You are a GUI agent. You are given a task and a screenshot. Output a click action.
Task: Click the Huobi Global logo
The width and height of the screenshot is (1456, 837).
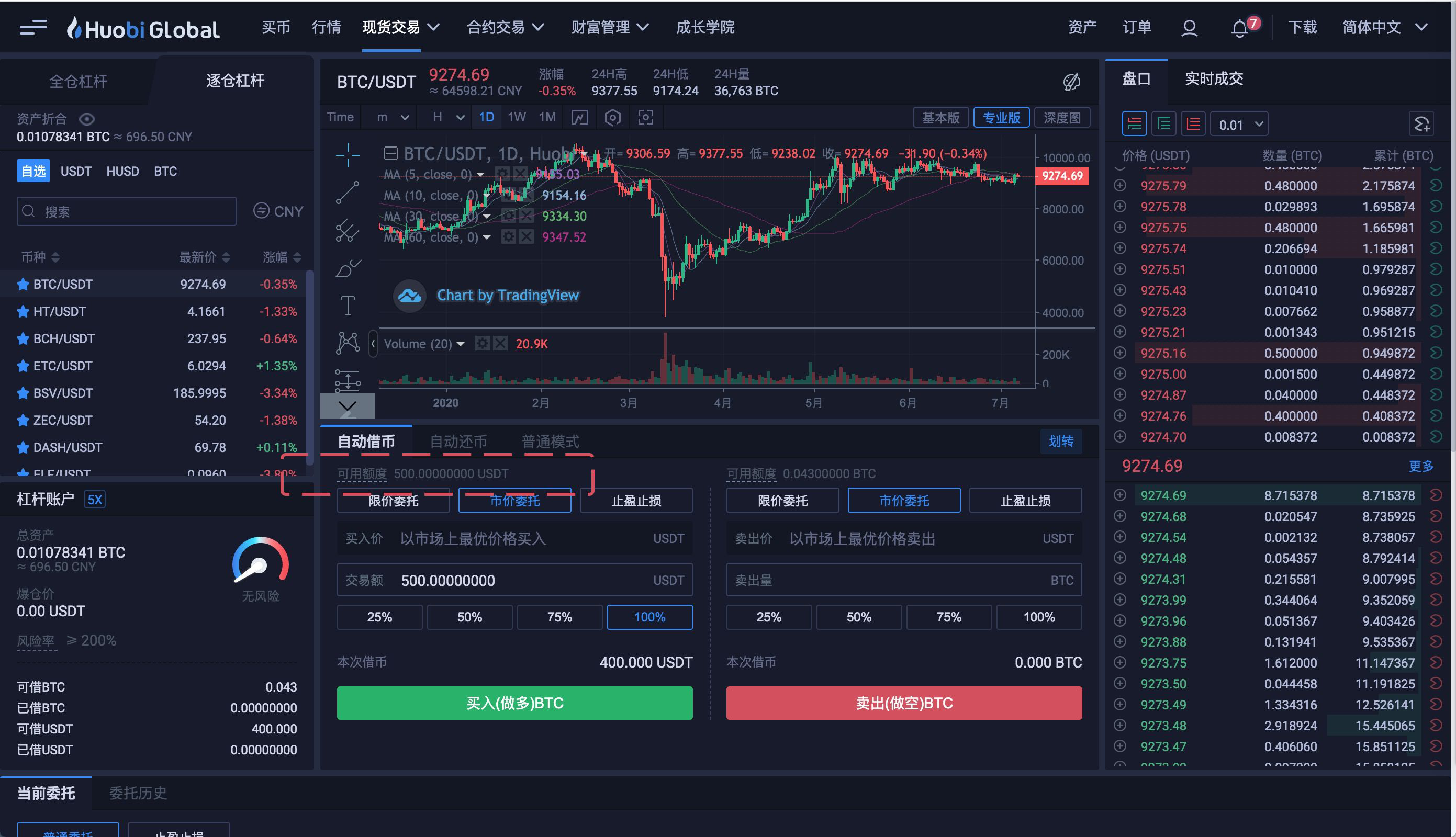[x=143, y=28]
